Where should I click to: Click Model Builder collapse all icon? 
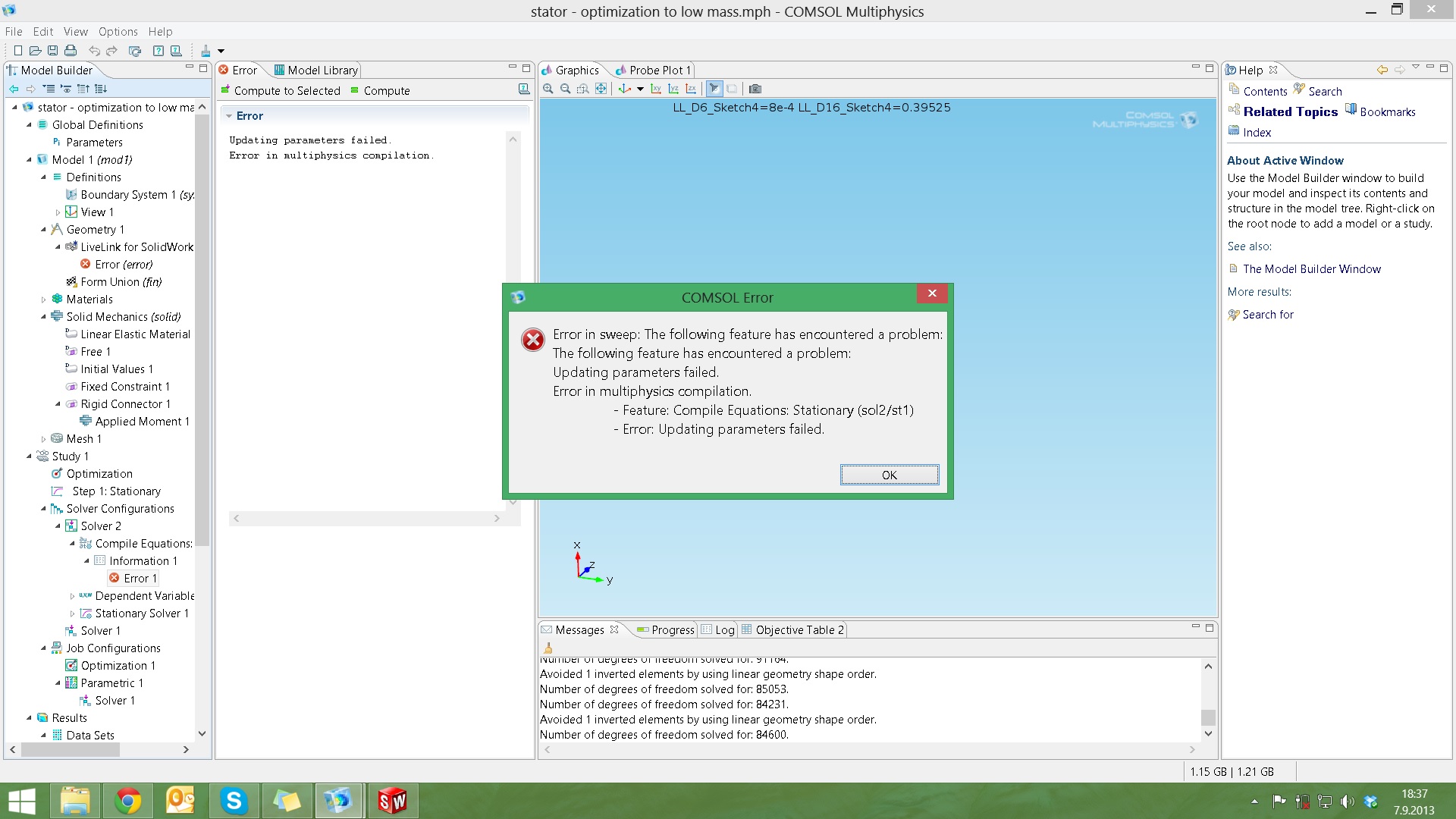pos(49,89)
